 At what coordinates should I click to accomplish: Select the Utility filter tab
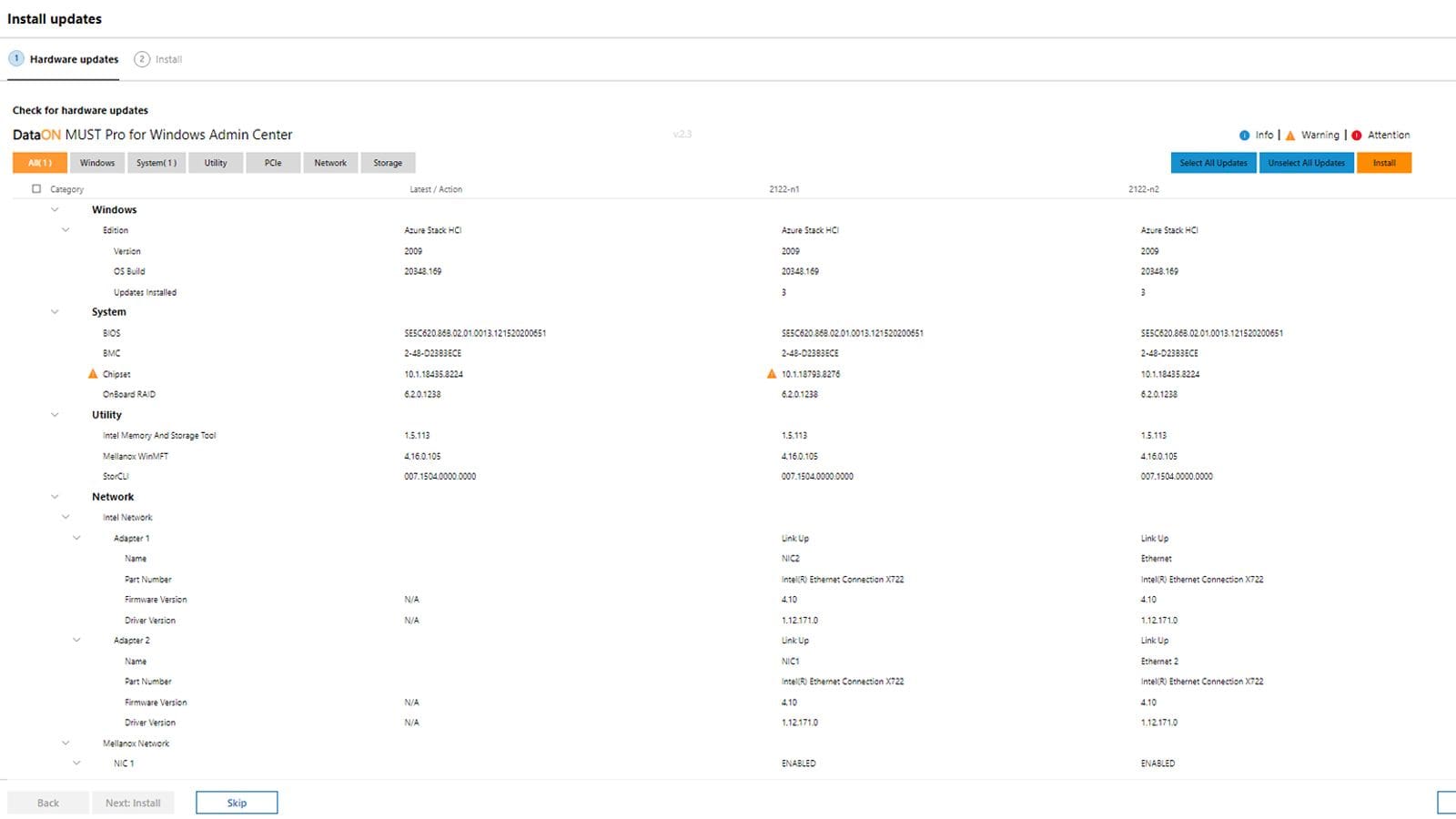click(216, 163)
